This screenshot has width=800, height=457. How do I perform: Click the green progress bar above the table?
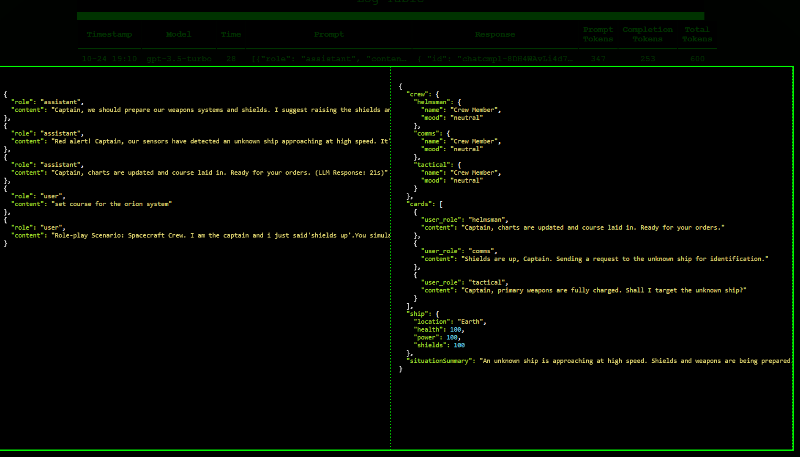click(390, 16)
